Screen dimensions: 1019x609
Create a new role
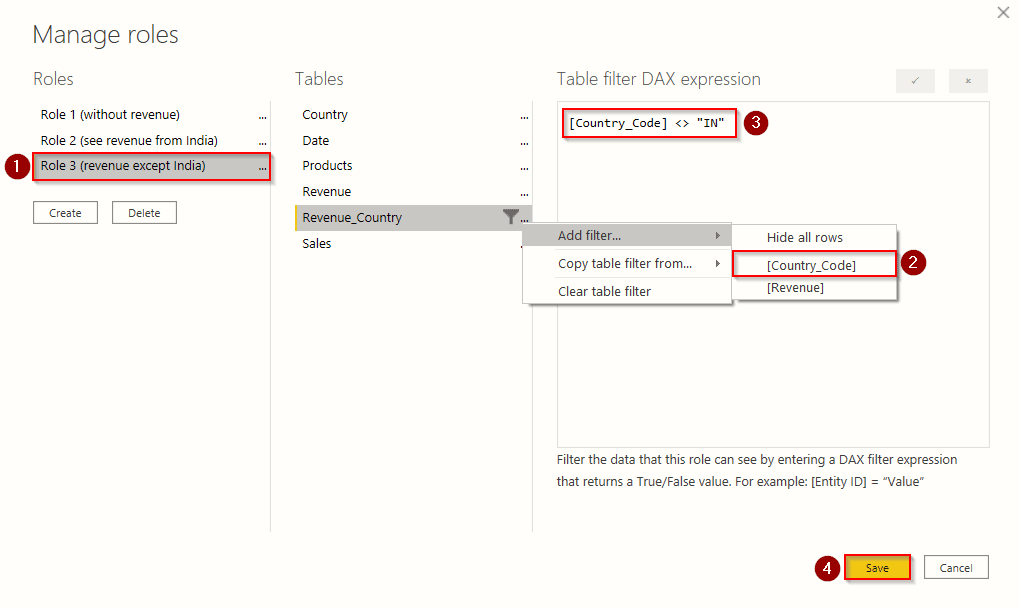click(x=65, y=213)
